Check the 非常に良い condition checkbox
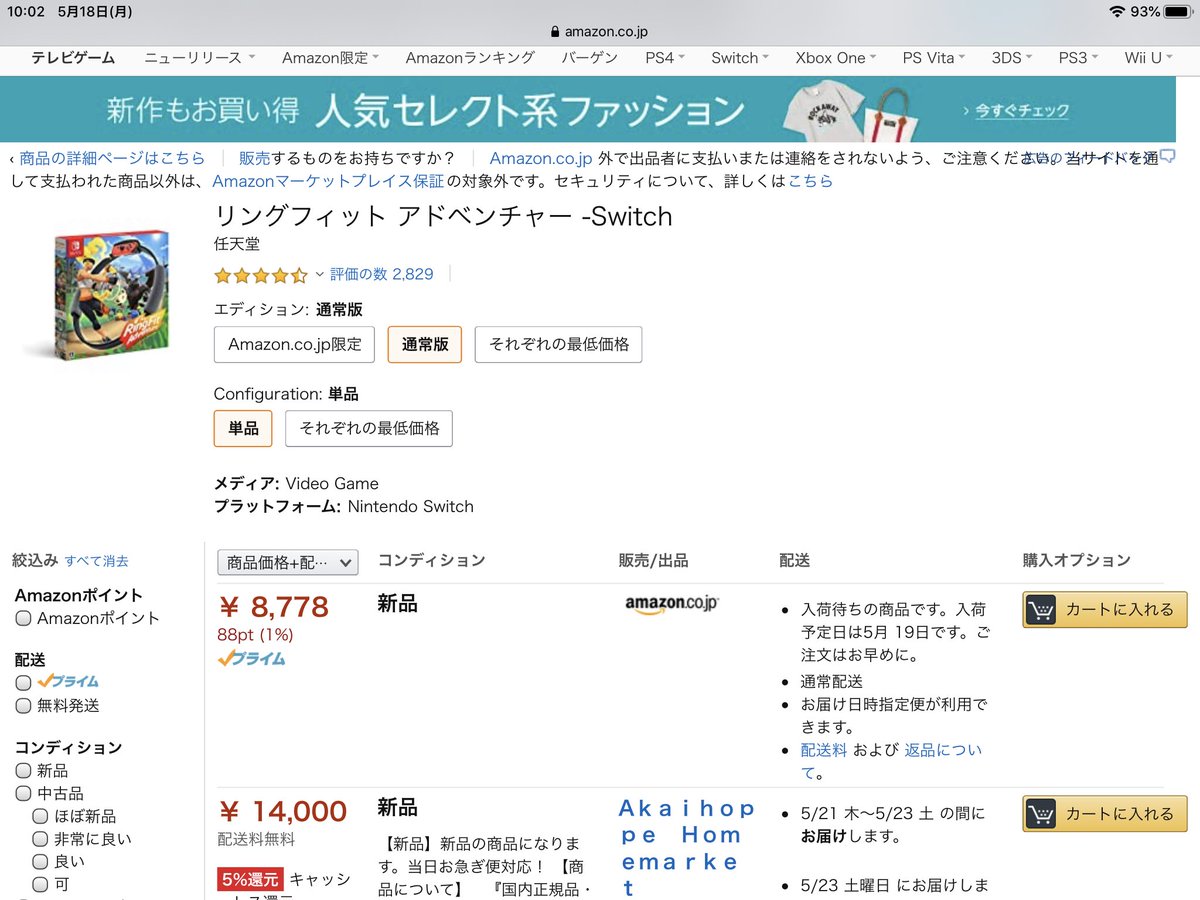This screenshot has height=900, width=1200. click(x=41, y=839)
